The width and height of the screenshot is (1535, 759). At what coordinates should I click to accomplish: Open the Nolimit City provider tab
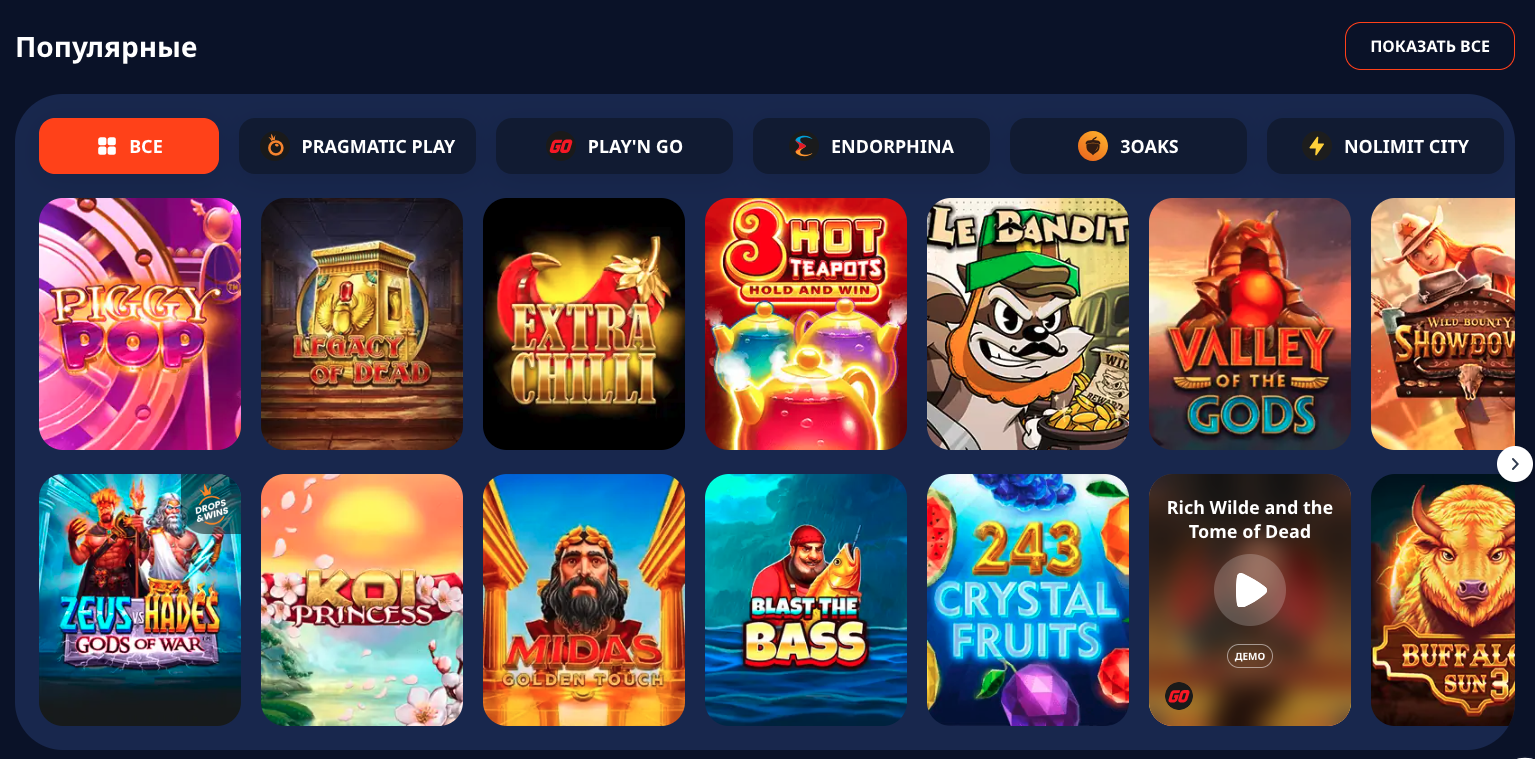pyautogui.click(x=1385, y=146)
